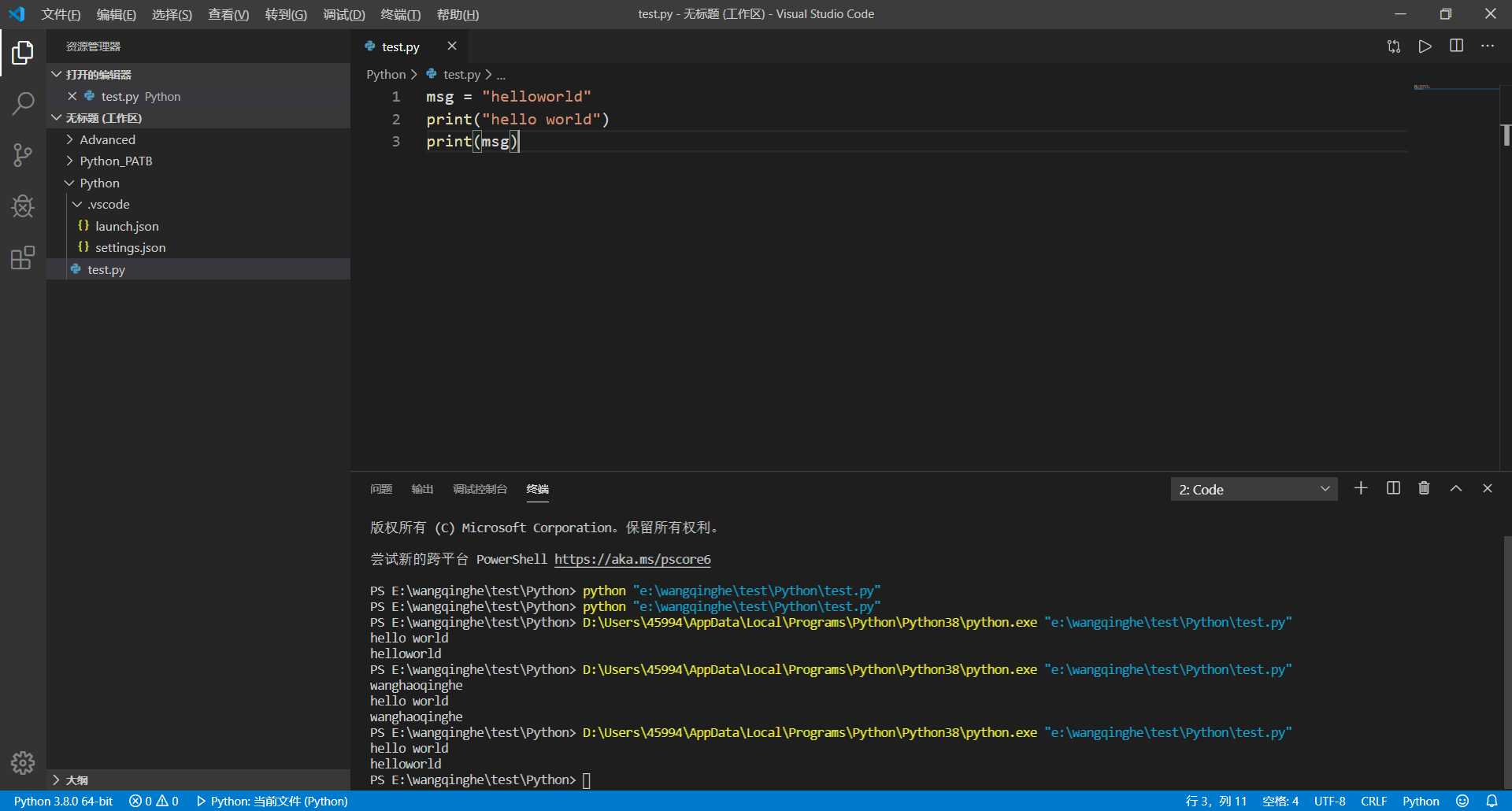This screenshot has width=1512, height=811.
Task: Expand the outline section at bottom
Action: 76,780
